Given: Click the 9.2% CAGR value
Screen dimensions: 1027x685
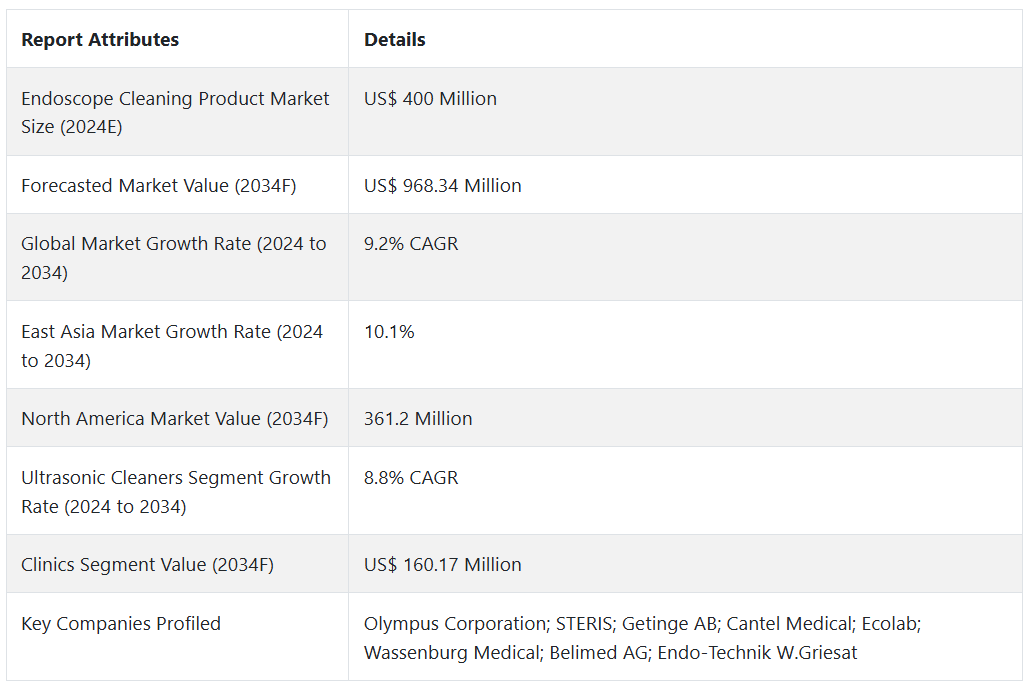Looking at the screenshot, I should click(x=411, y=243).
